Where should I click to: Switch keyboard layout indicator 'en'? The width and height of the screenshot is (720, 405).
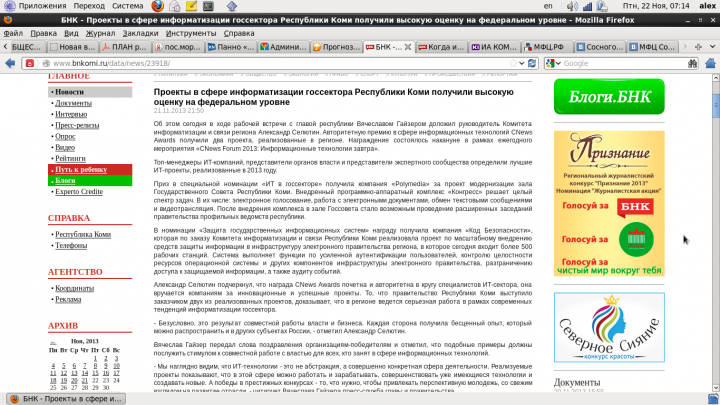548,6
